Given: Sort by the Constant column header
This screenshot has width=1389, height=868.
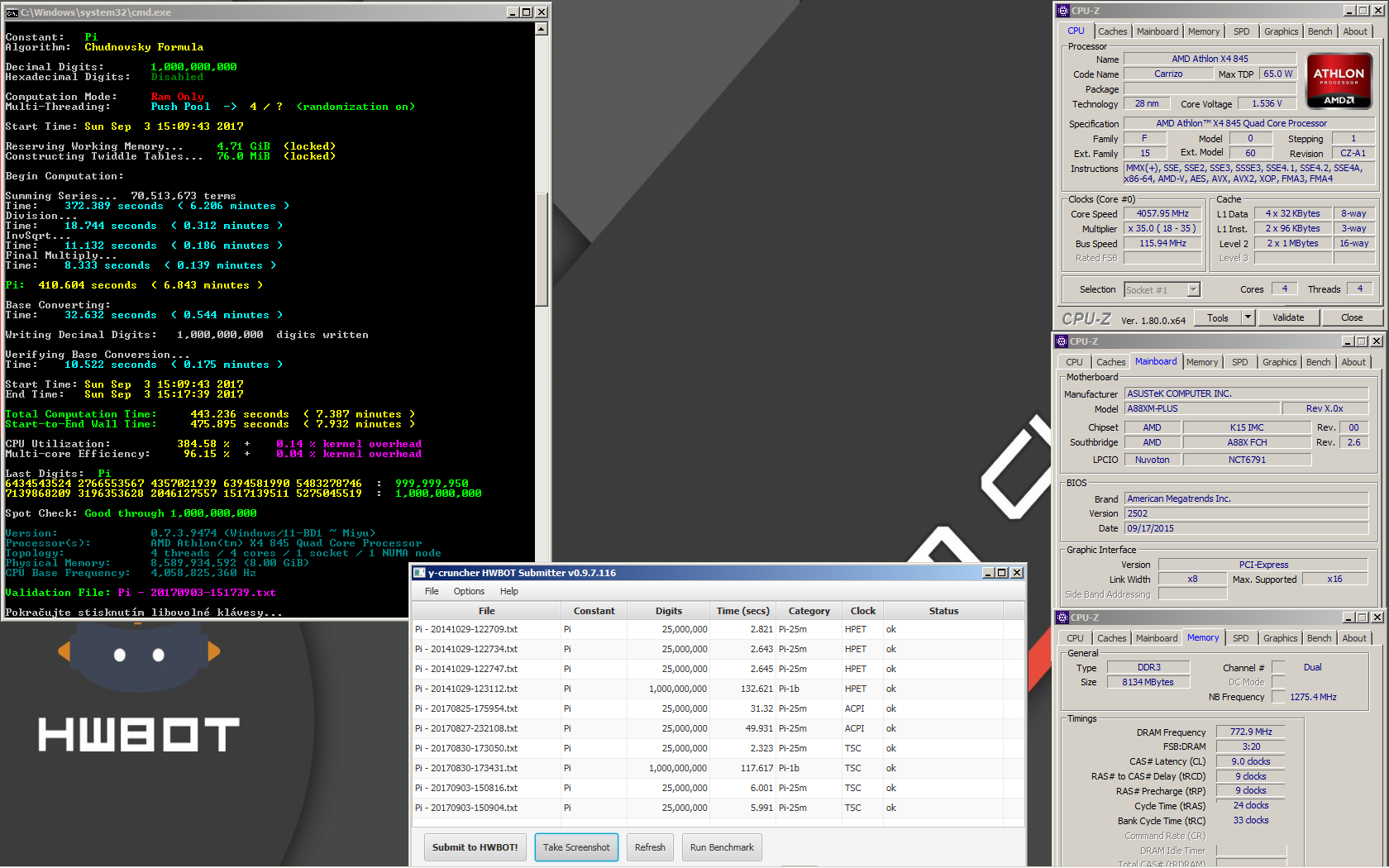Looking at the screenshot, I should [594, 611].
